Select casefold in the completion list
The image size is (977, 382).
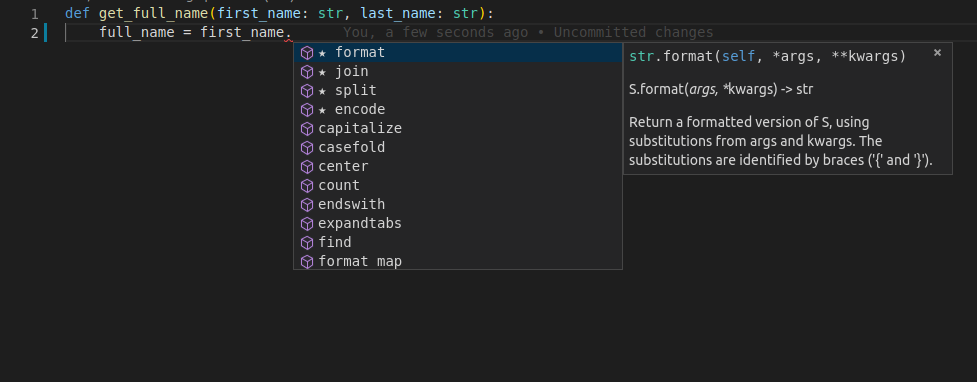(x=457, y=148)
